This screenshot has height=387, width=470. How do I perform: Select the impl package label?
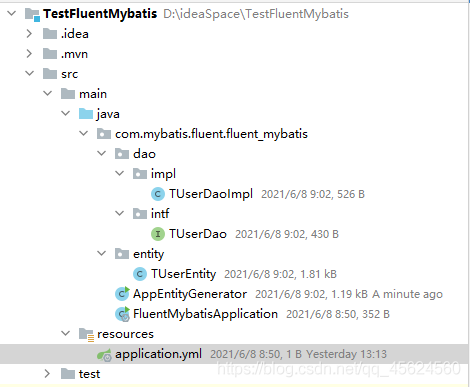coord(163,174)
